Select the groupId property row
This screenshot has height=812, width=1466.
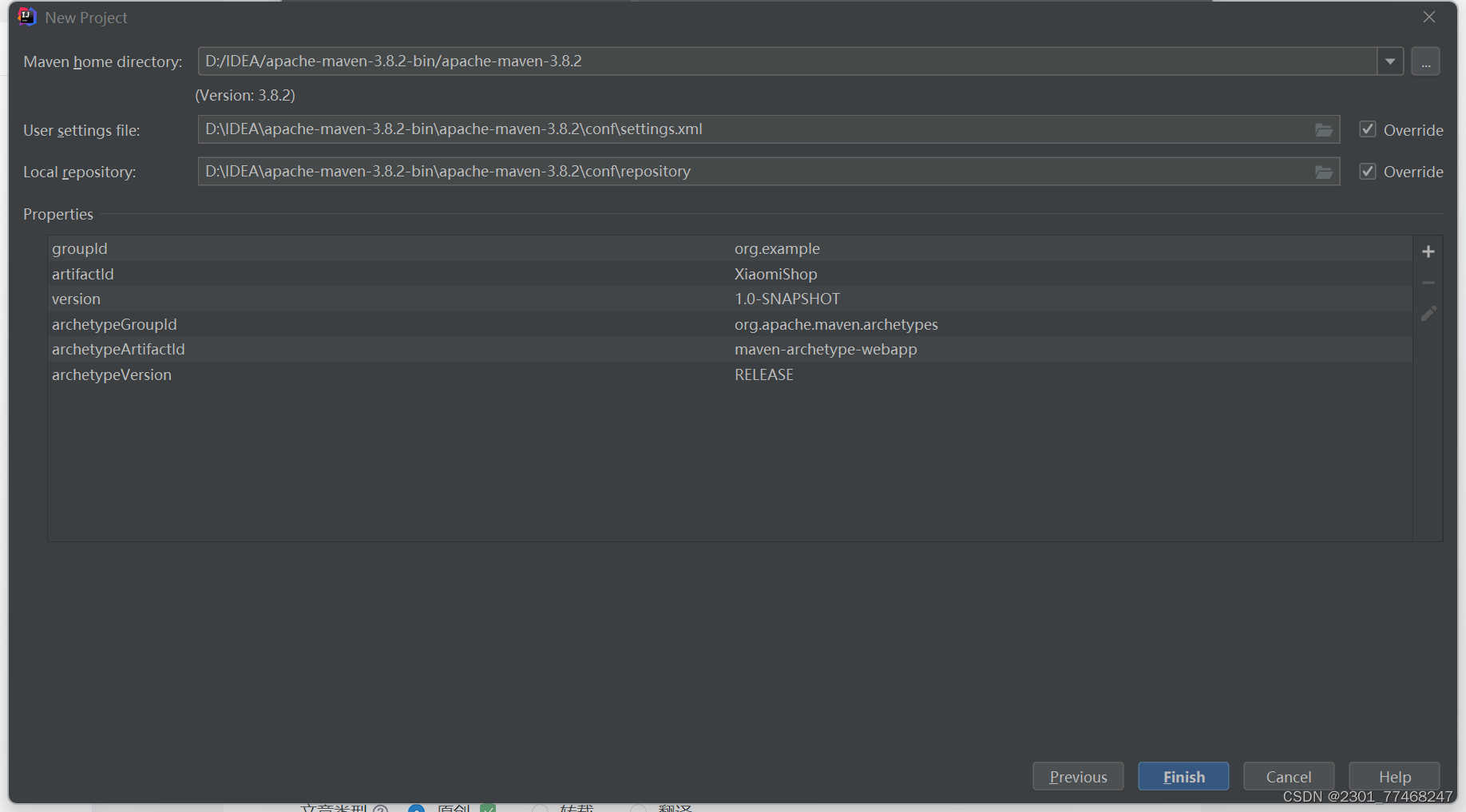point(730,248)
